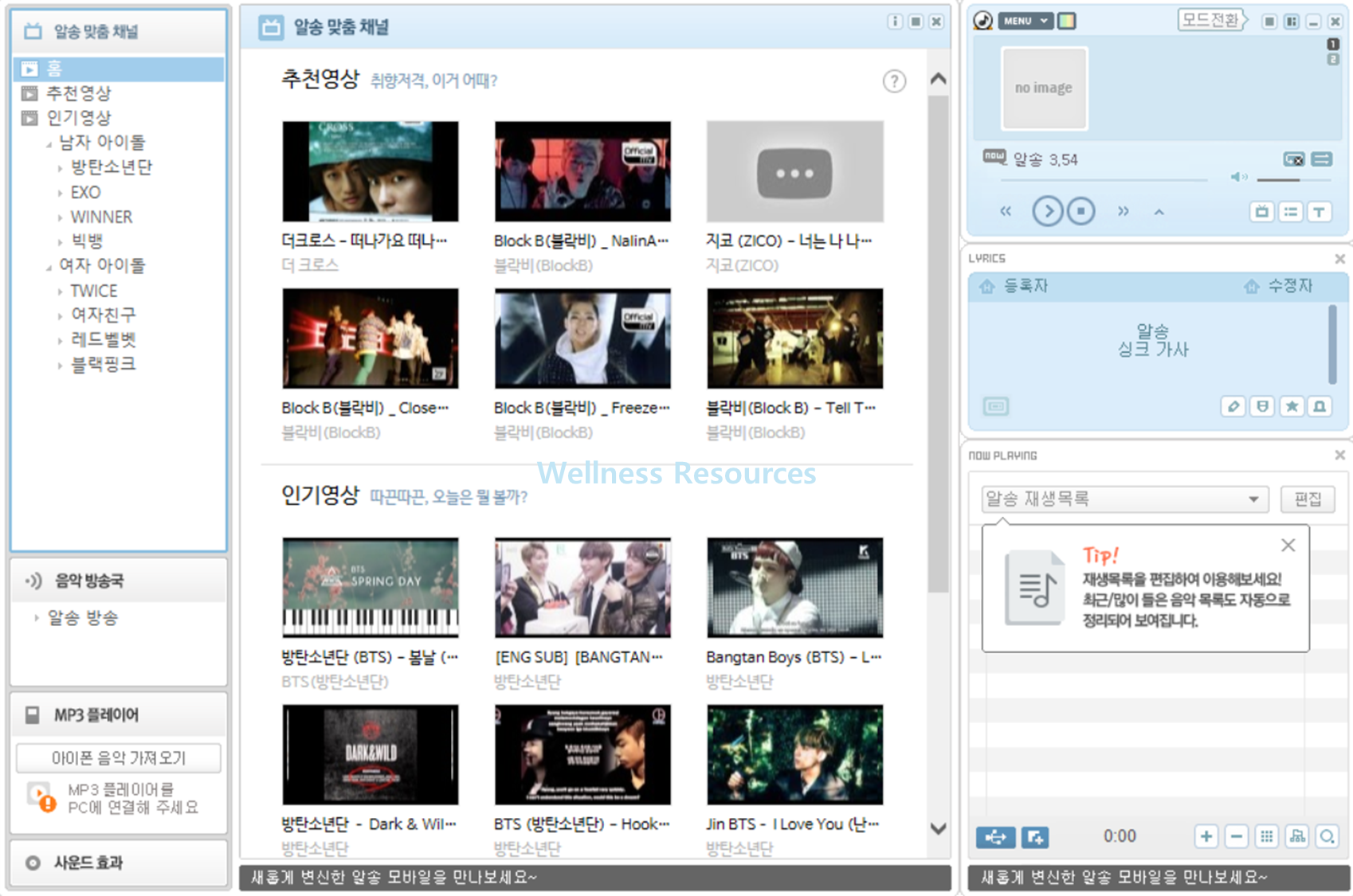Expand the 방탄소년단 tree node
1353x896 pixels.
tap(60, 168)
